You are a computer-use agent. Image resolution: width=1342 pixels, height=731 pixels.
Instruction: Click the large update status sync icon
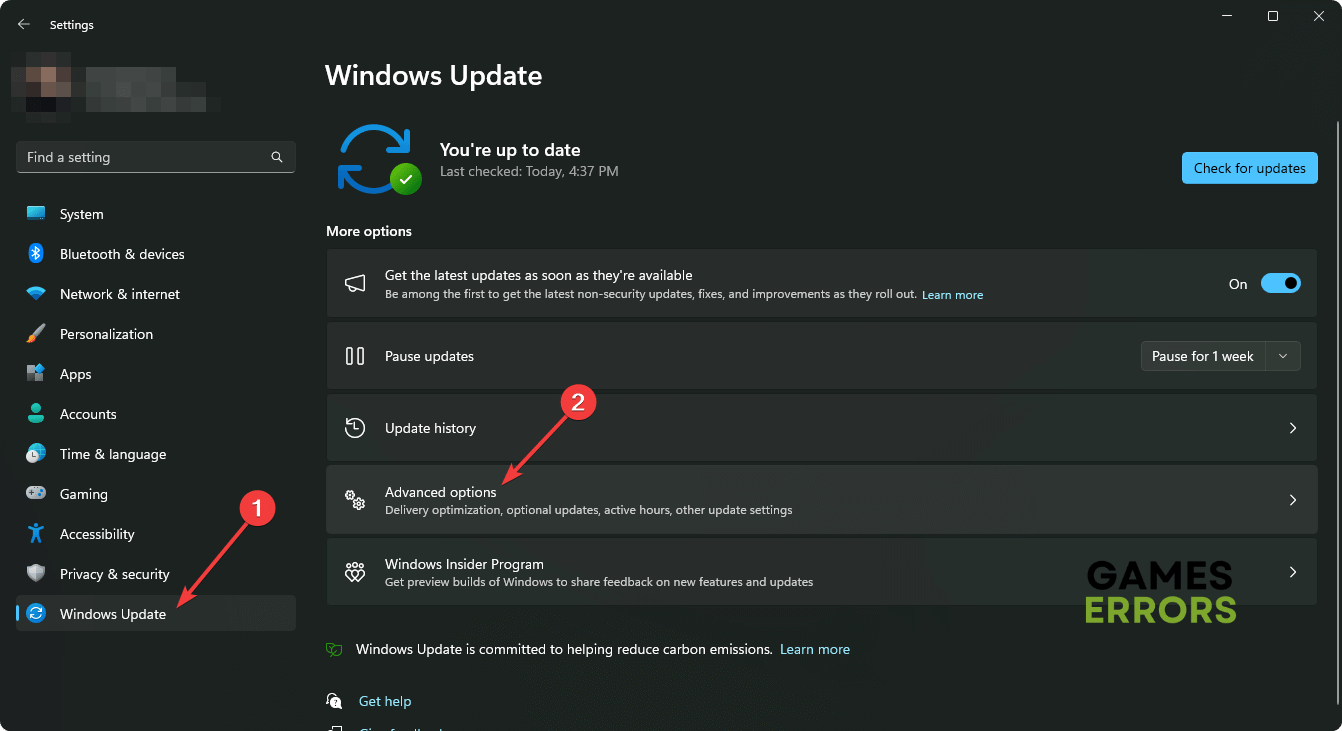[378, 159]
